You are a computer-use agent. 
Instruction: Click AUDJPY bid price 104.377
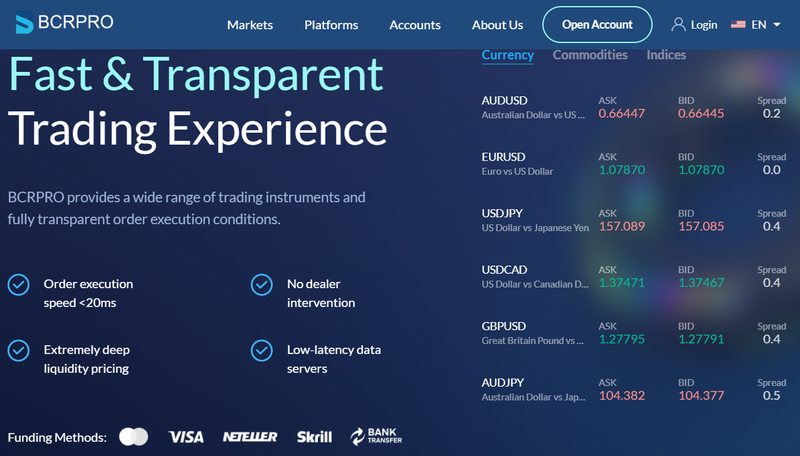pyautogui.click(x=701, y=396)
